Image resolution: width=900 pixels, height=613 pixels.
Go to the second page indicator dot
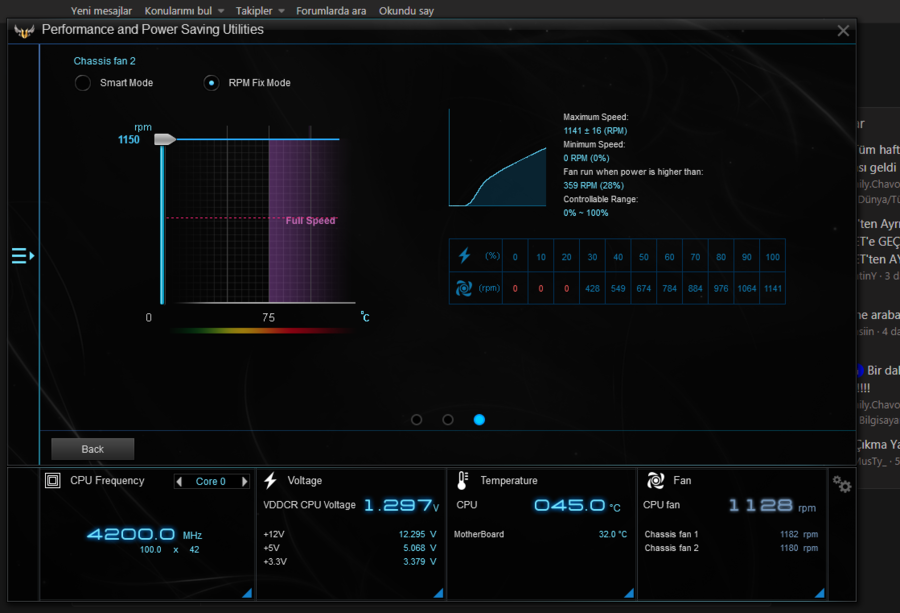pos(448,420)
